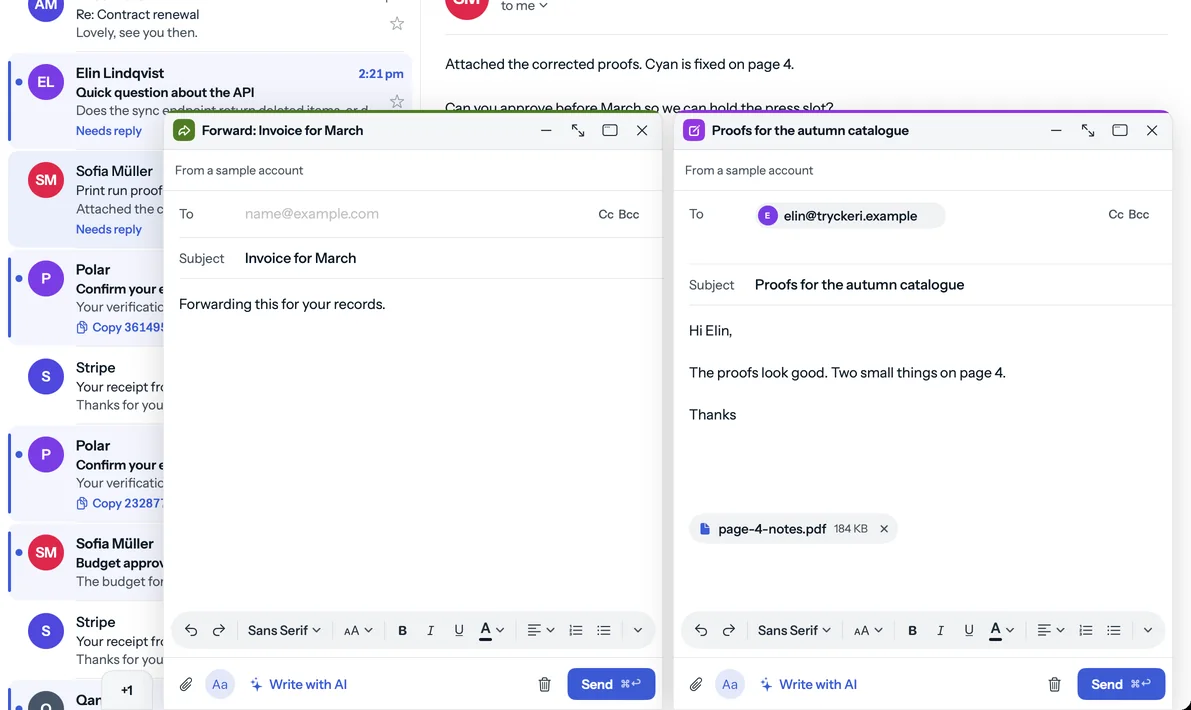Expand Proofs for the autumn catalogue composer diagonally
The width and height of the screenshot is (1191, 710).
(x=1088, y=131)
